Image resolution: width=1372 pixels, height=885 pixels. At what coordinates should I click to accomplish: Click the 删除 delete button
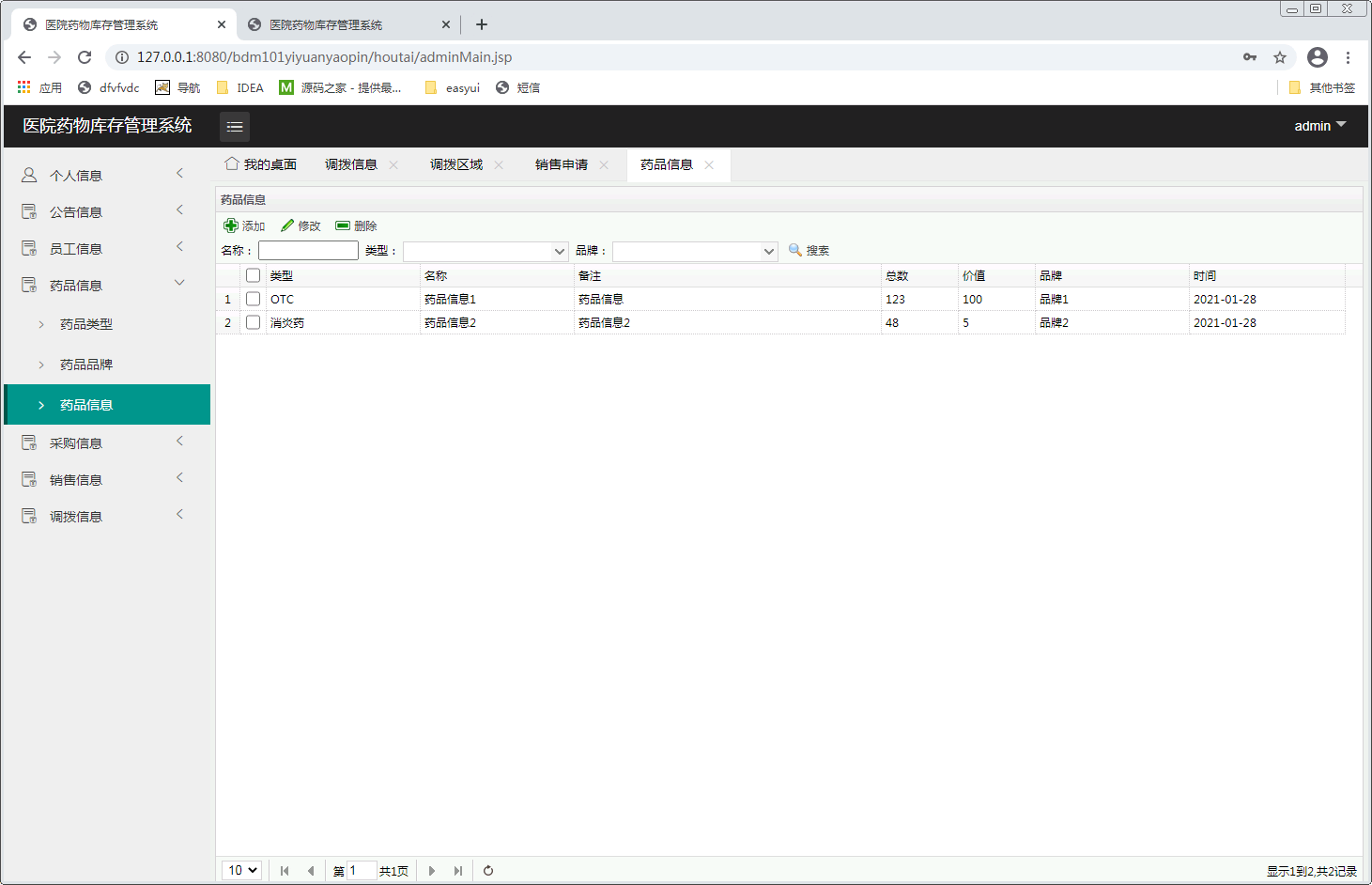click(356, 225)
